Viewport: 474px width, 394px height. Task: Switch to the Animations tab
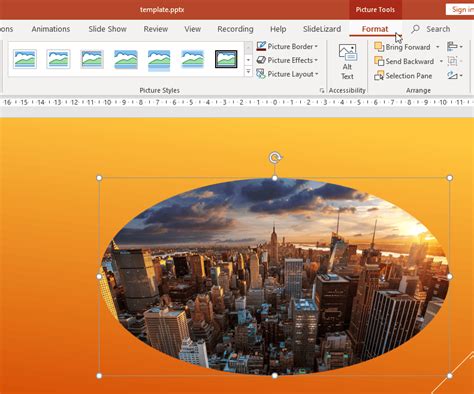(x=51, y=29)
